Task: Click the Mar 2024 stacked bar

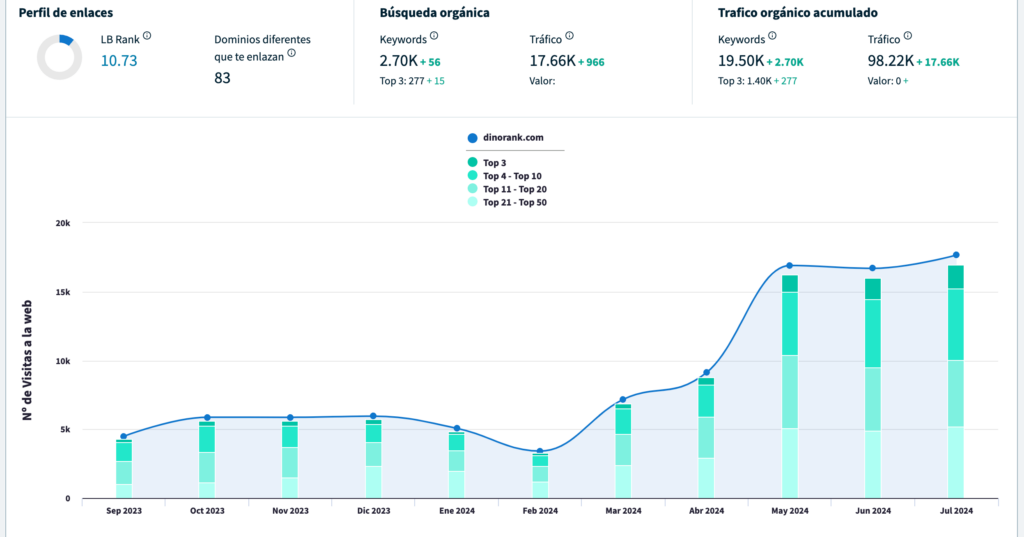Action: (623, 451)
